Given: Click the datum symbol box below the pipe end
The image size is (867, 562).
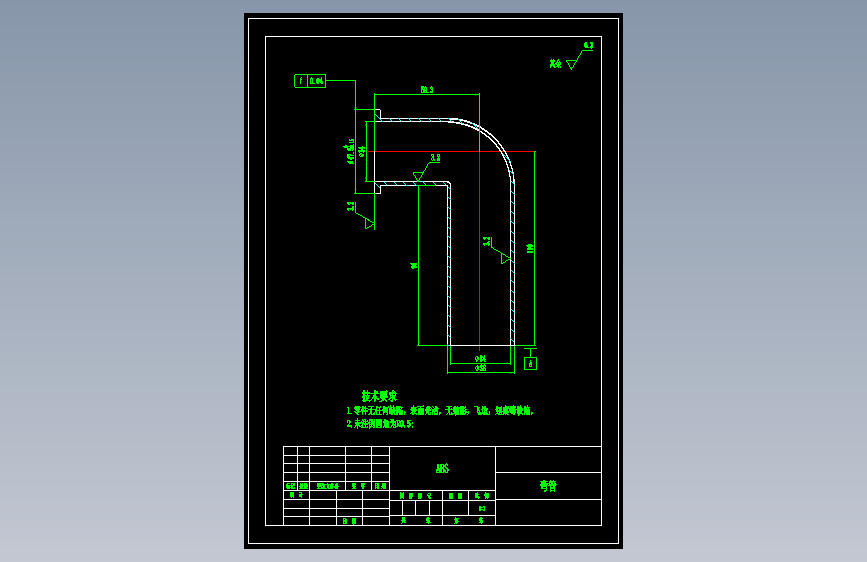Looking at the screenshot, I should (x=530, y=363).
